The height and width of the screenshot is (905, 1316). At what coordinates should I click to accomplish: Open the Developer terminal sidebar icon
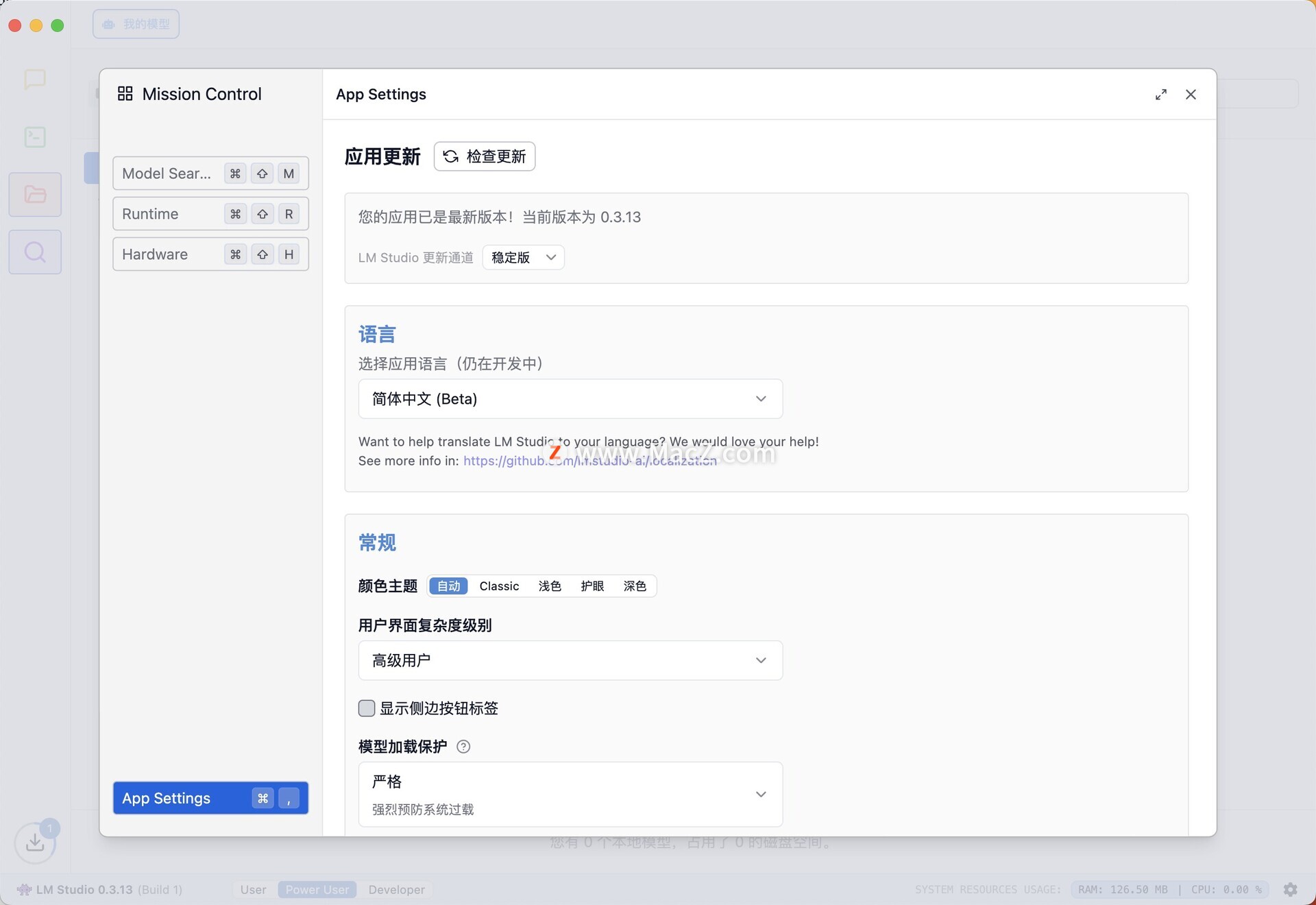tap(35, 137)
